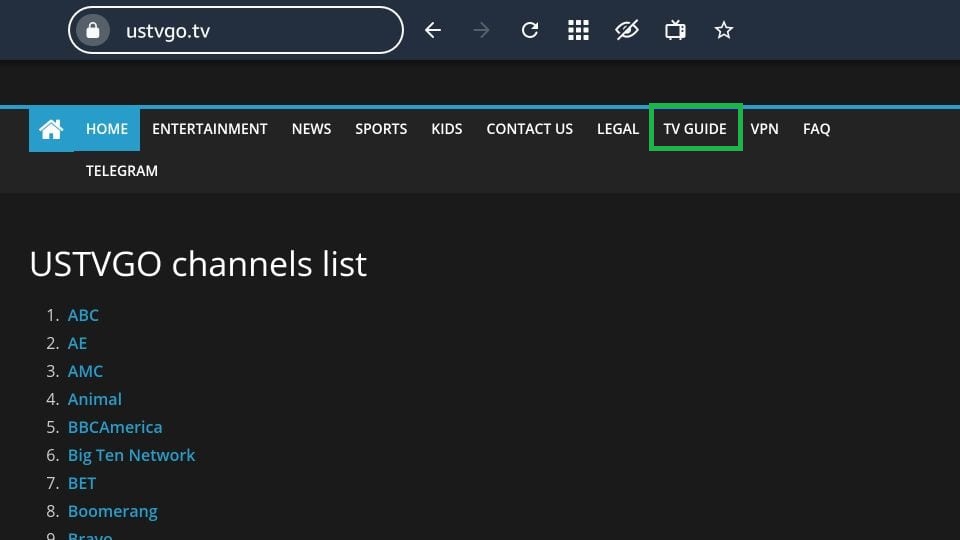Open the FAQ menu item
The width and height of the screenshot is (960, 540).
point(816,129)
